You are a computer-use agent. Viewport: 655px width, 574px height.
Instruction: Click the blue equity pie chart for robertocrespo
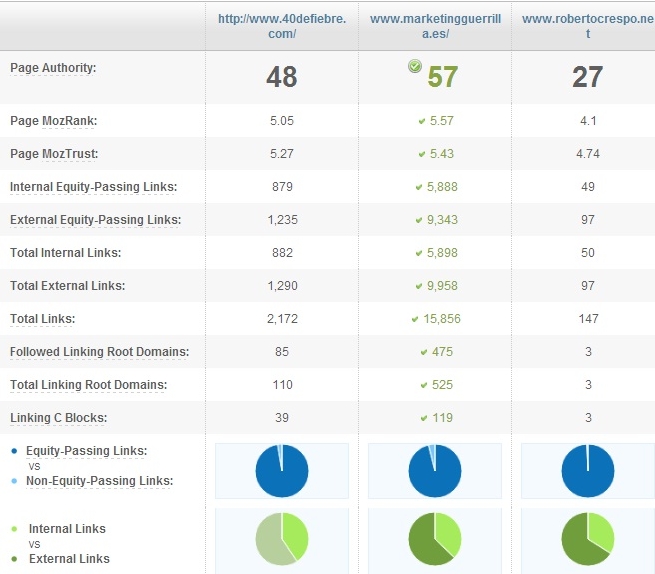pyautogui.click(x=588, y=471)
